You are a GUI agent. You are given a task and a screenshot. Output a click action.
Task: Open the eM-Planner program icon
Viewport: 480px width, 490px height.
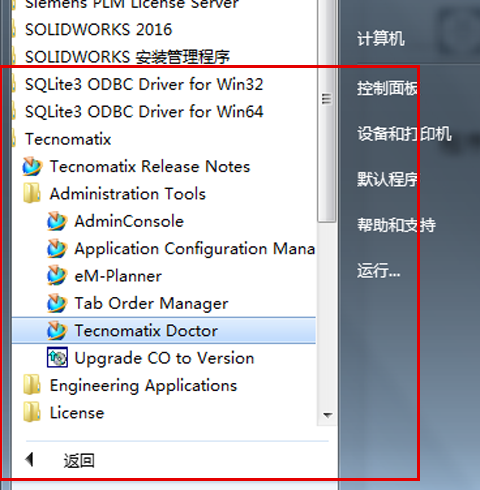coord(57,276)
